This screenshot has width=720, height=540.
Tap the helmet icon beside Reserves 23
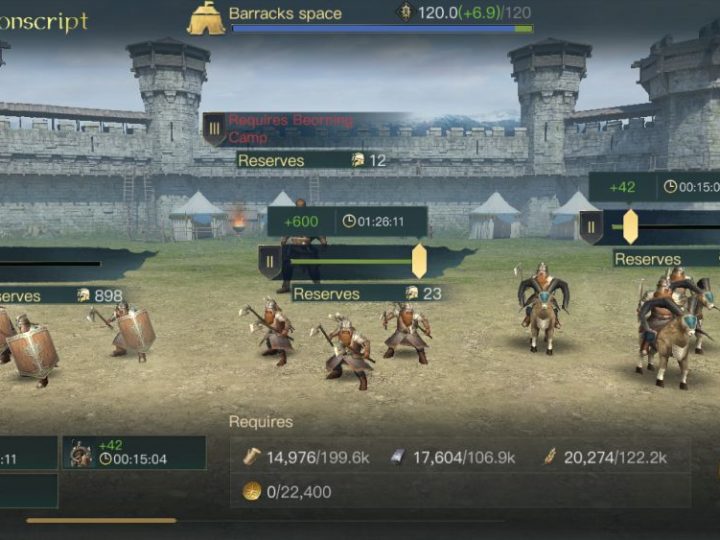[x=412, y=293]
